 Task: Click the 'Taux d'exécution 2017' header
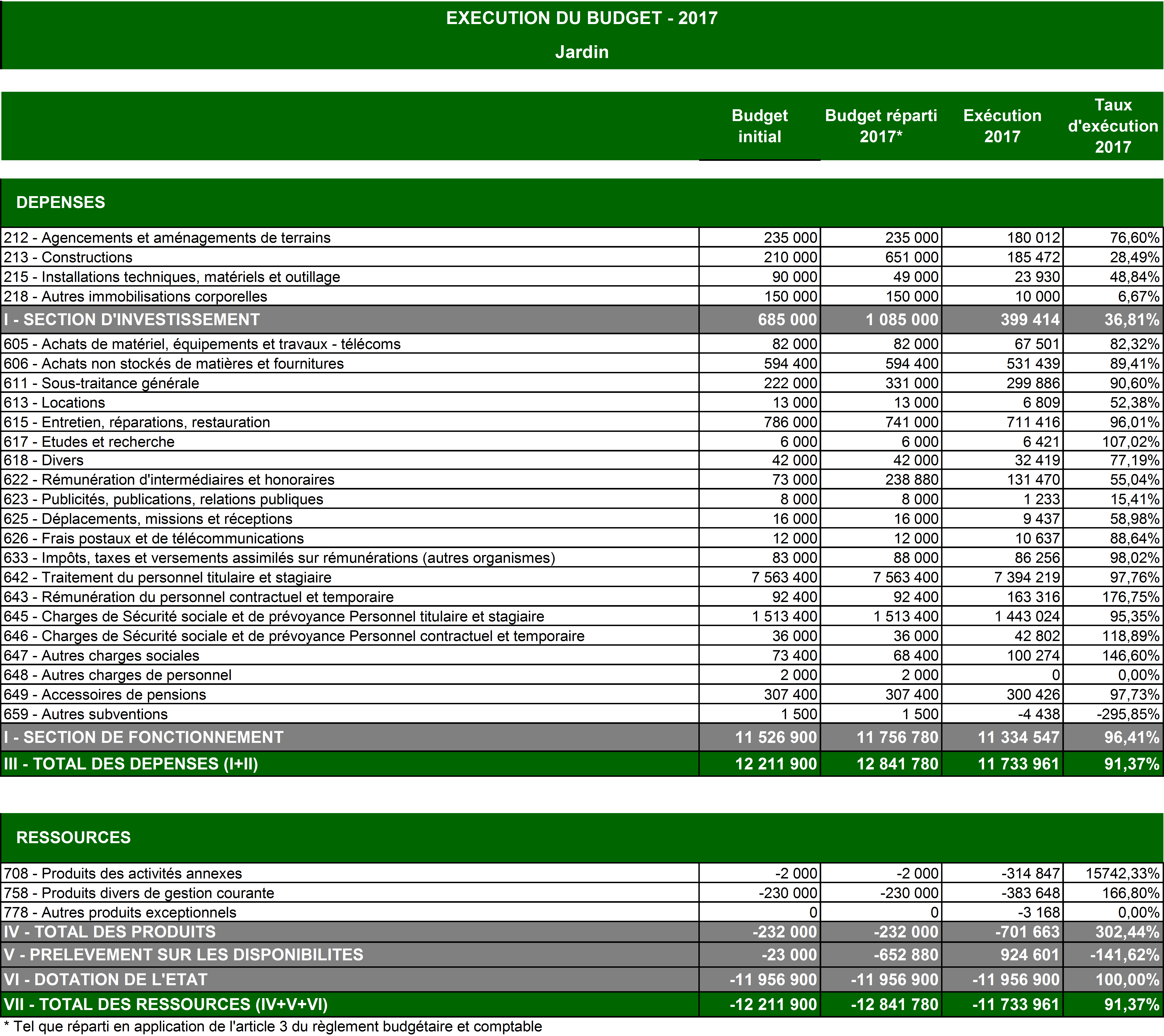tap(1113, 126)
